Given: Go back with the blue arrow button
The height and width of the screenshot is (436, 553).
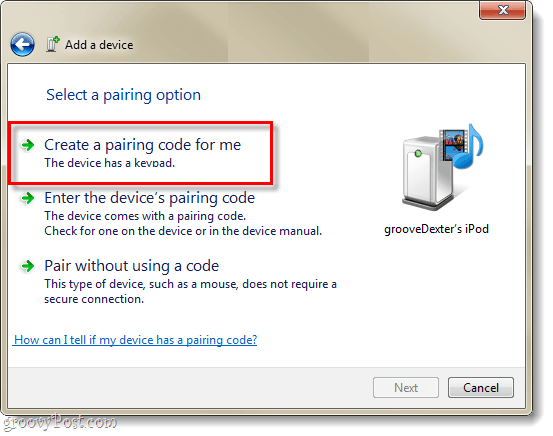Looking at the screenshot, I should tap(23, 45).
